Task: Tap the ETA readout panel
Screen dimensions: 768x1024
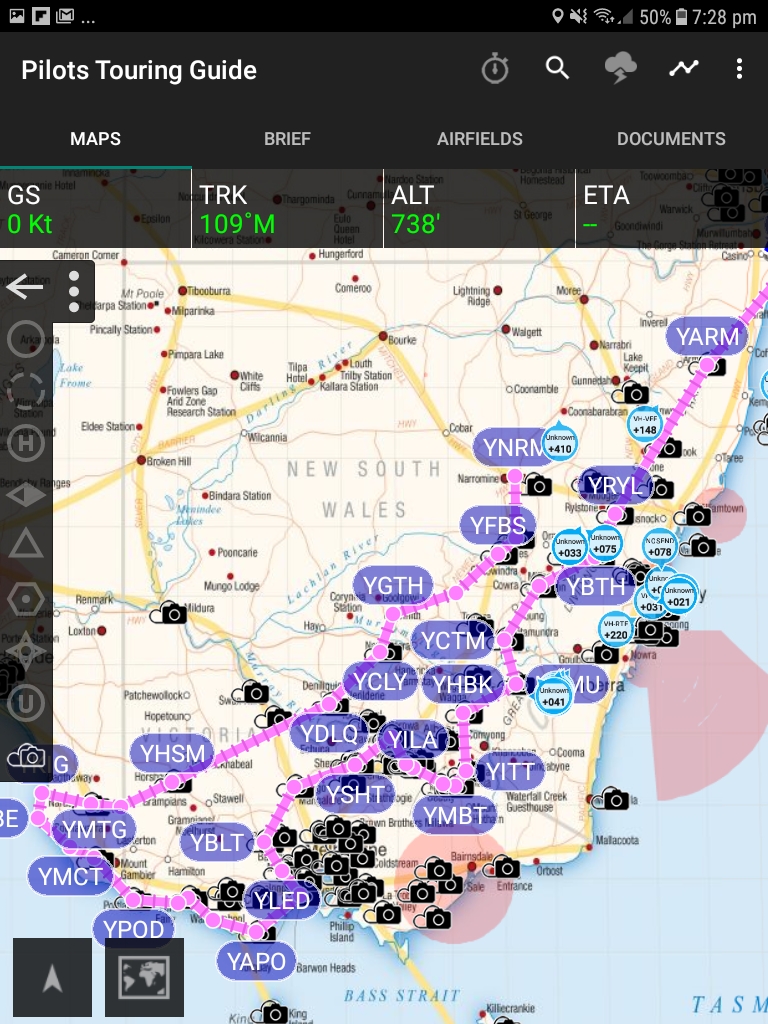Action: coord(672,208)
